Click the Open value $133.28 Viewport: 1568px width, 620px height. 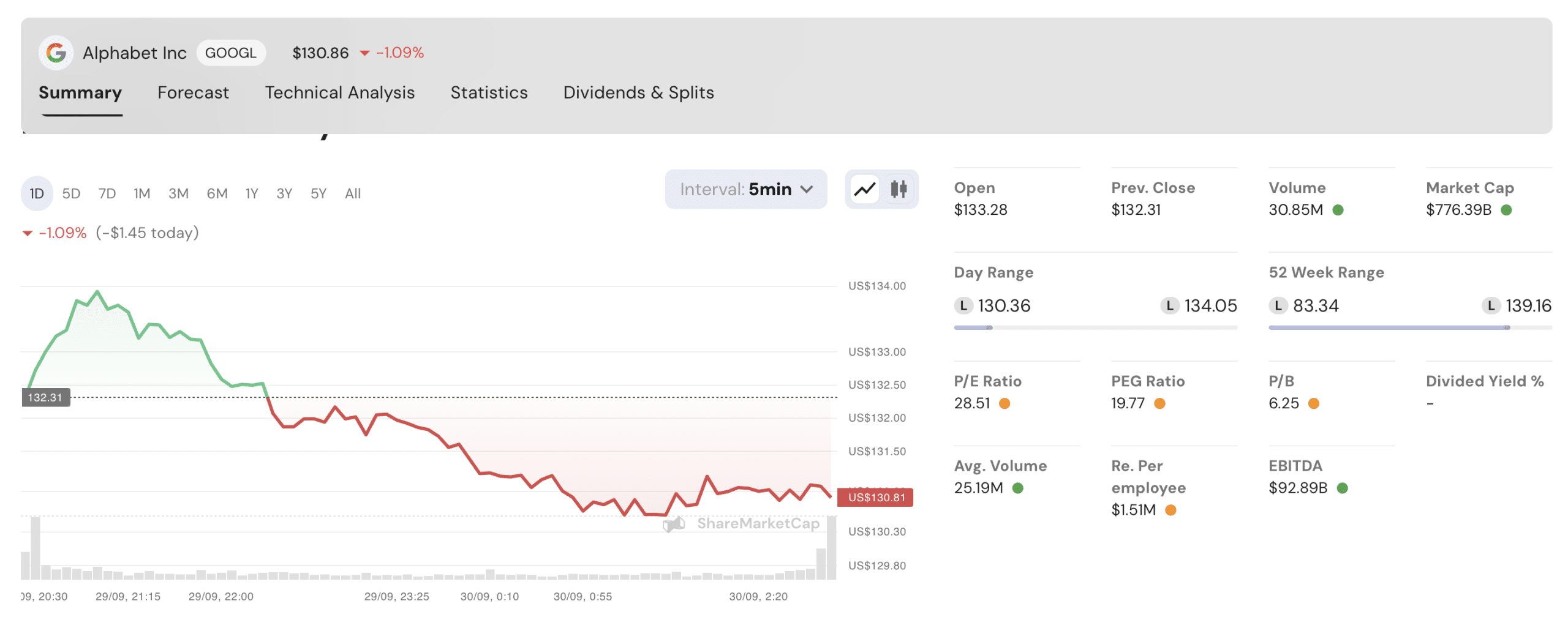click(980, 209)
